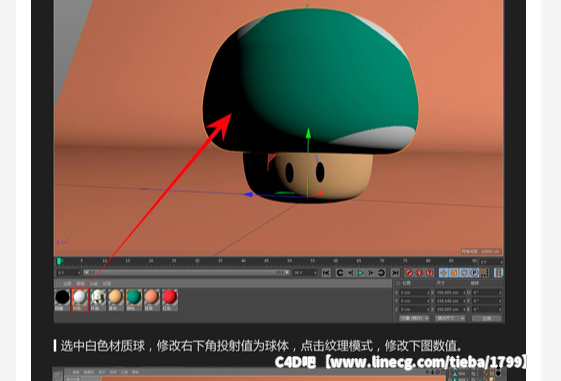Viewport: 561px width, 381px height.
Task: Toggle the red Autokeying button
Action: coord(419,273)
